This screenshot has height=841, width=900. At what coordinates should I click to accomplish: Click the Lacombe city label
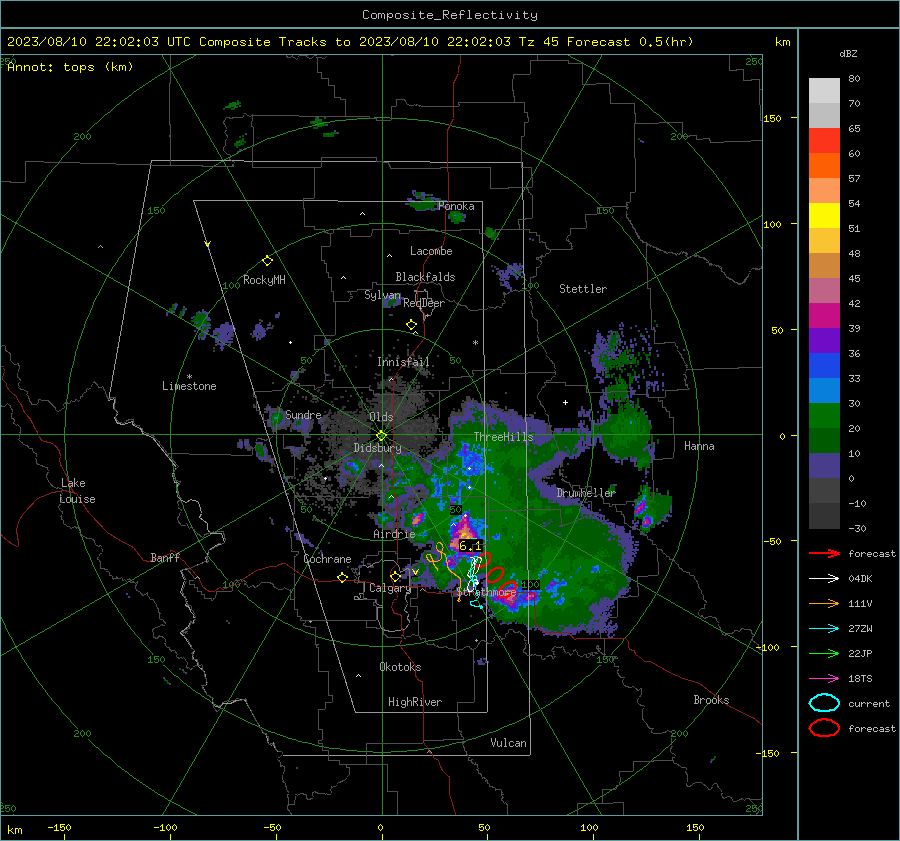click(431, 251)
